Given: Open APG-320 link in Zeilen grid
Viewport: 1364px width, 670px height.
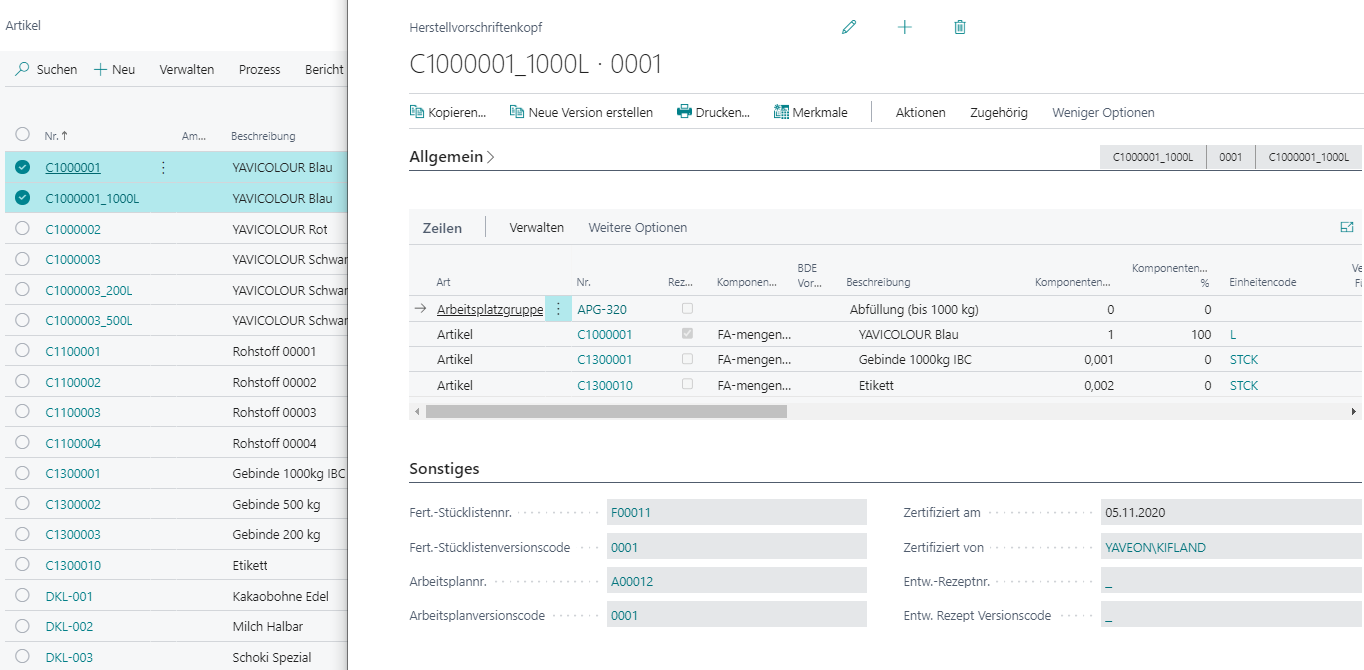Looking at the screenshot, I should tap(602, 309).
